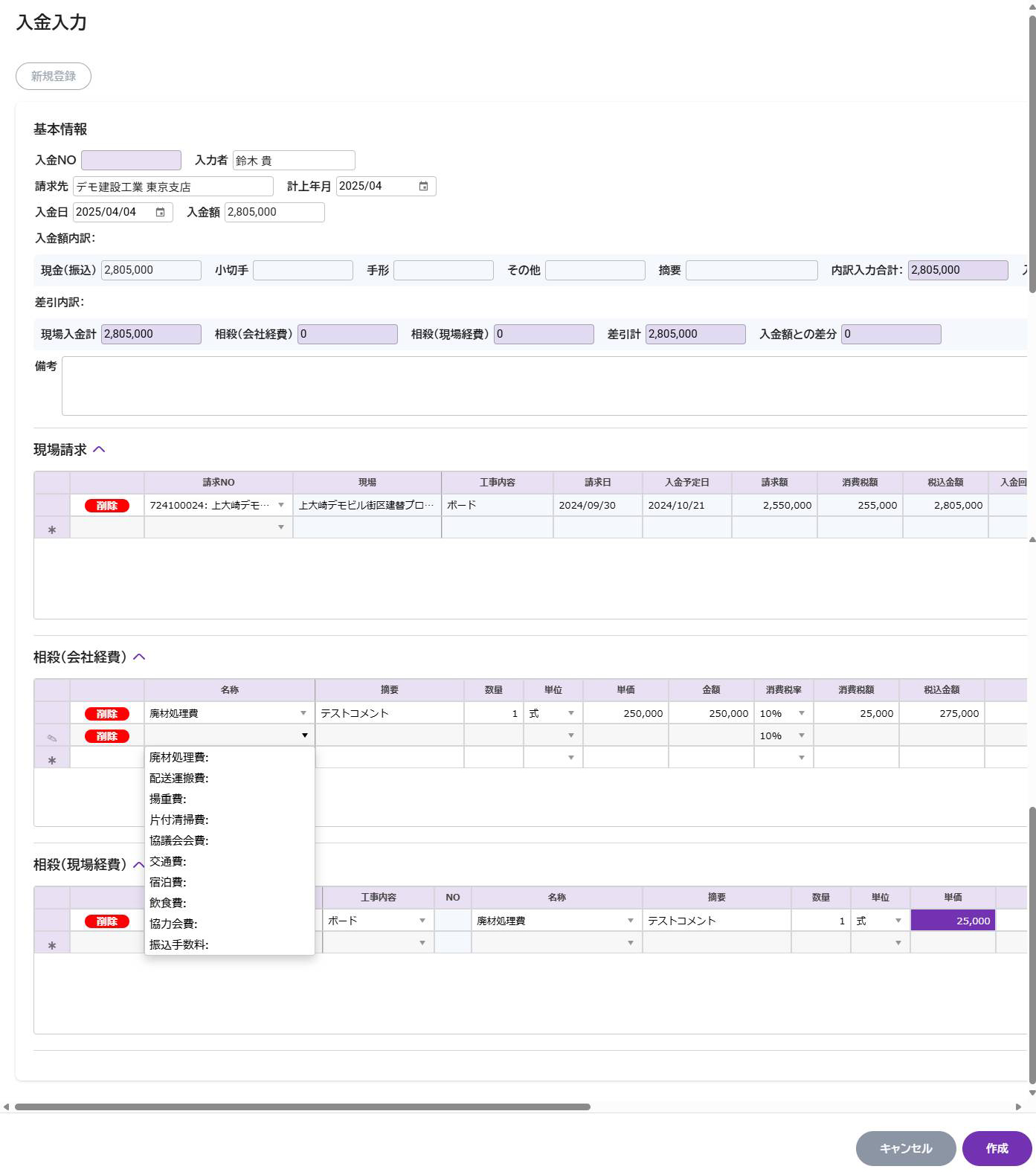Click the 消費税率 column header
The image size is (1036, 1172).
[784, 690]
